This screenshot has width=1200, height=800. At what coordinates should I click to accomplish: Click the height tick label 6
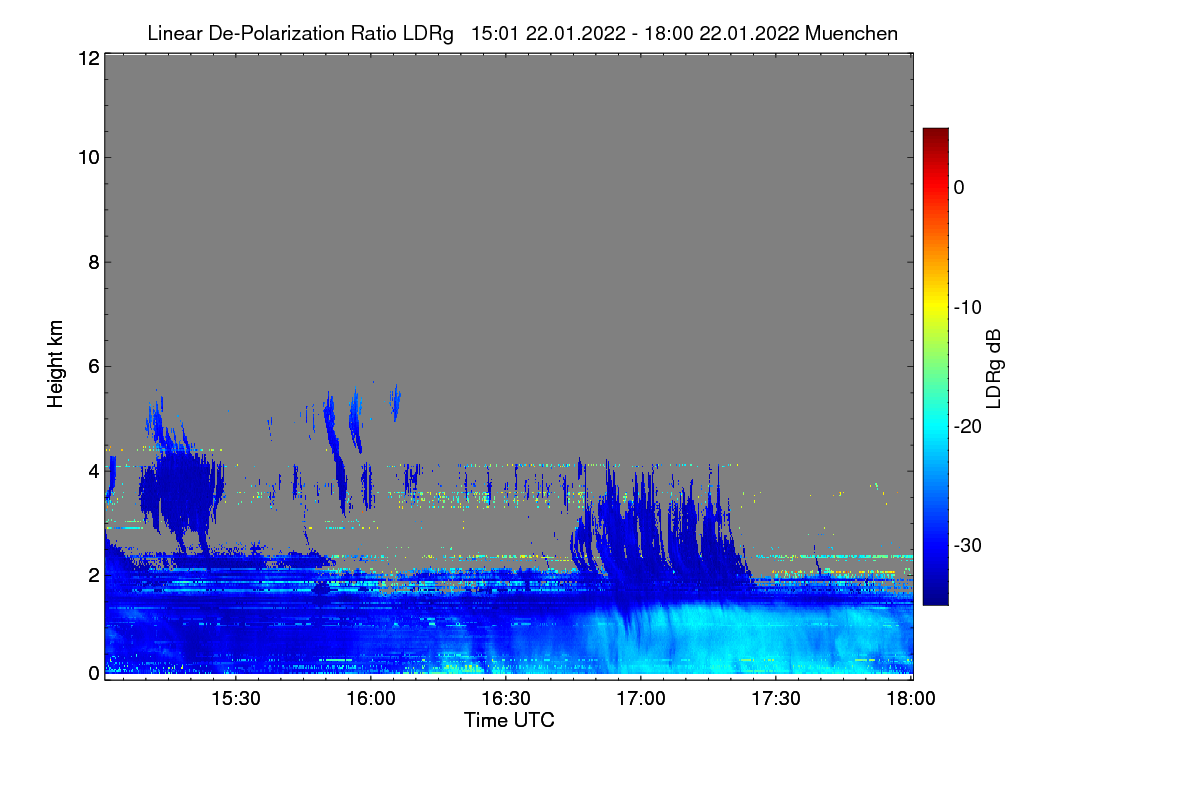coord(92,366)
